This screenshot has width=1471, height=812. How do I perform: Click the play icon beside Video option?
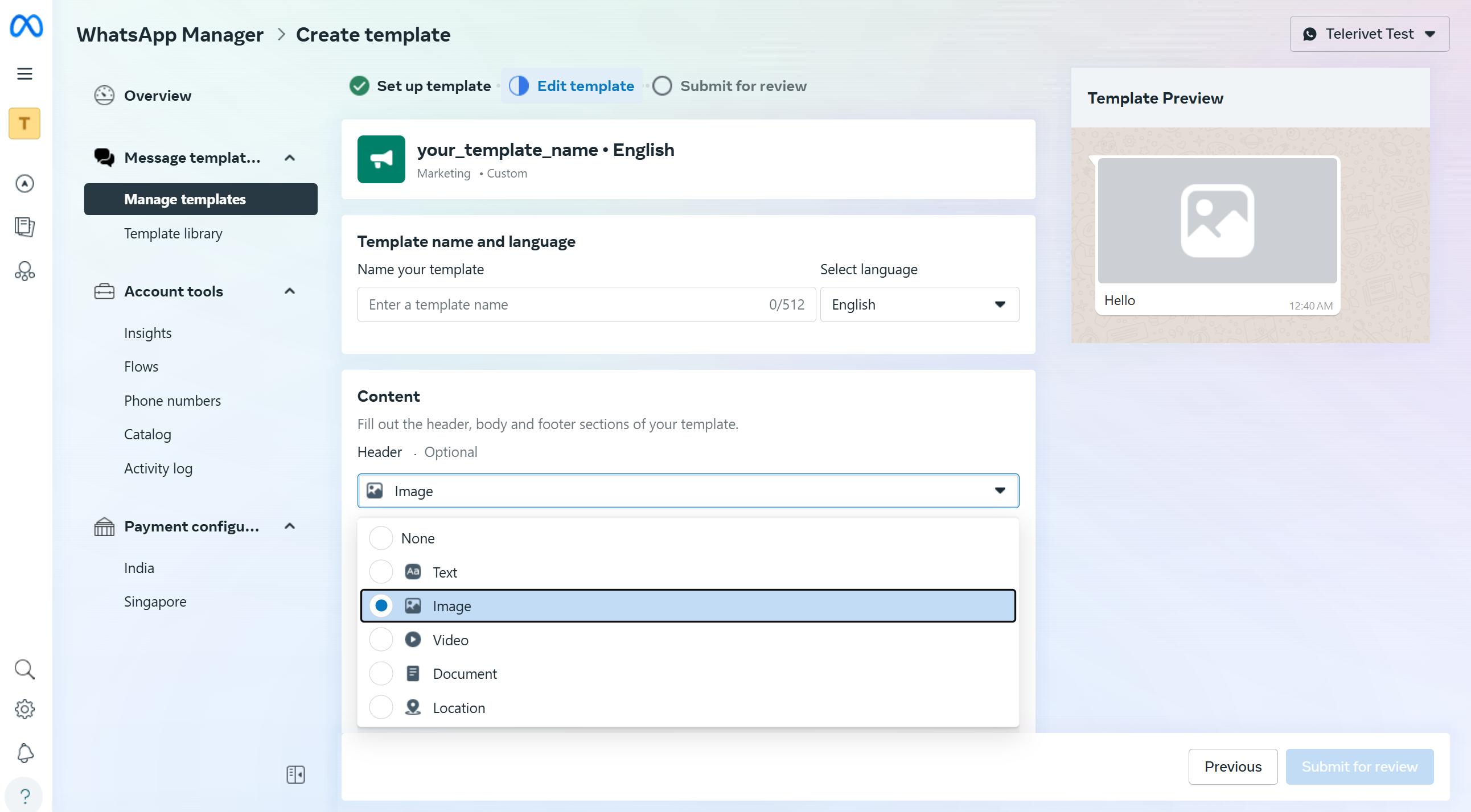(412, 639)
